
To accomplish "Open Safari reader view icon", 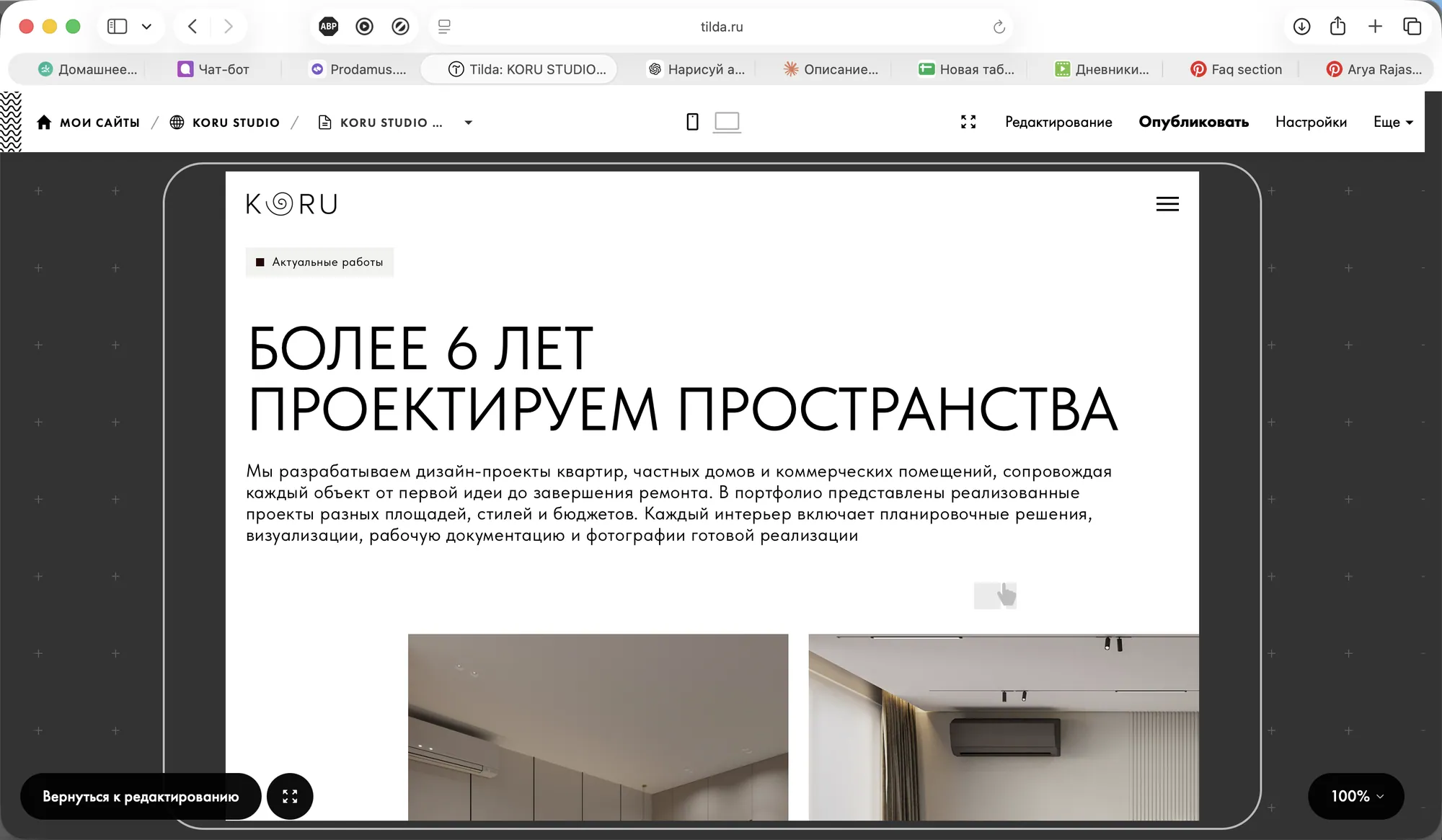I will (444, 27).
